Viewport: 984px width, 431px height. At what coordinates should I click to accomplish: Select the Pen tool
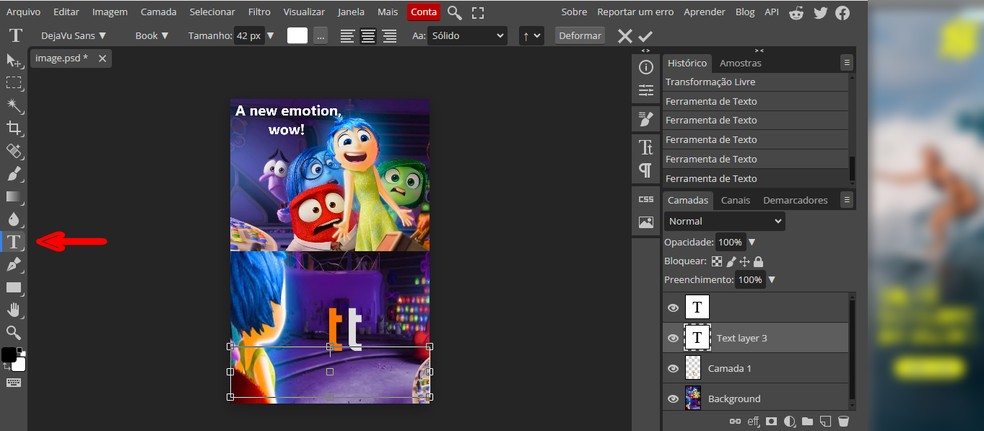click(14, 265)
